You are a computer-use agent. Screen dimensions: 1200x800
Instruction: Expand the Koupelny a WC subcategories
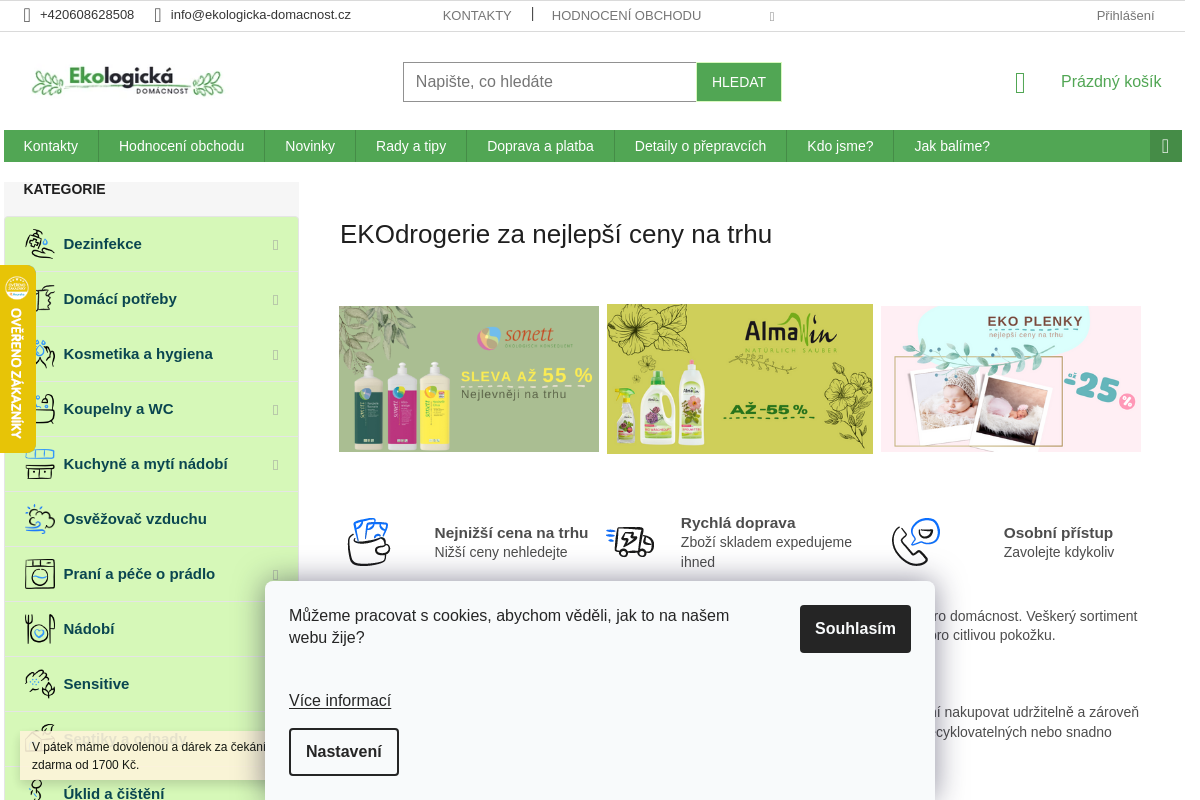pyautogui.click(x=275, y=410)
